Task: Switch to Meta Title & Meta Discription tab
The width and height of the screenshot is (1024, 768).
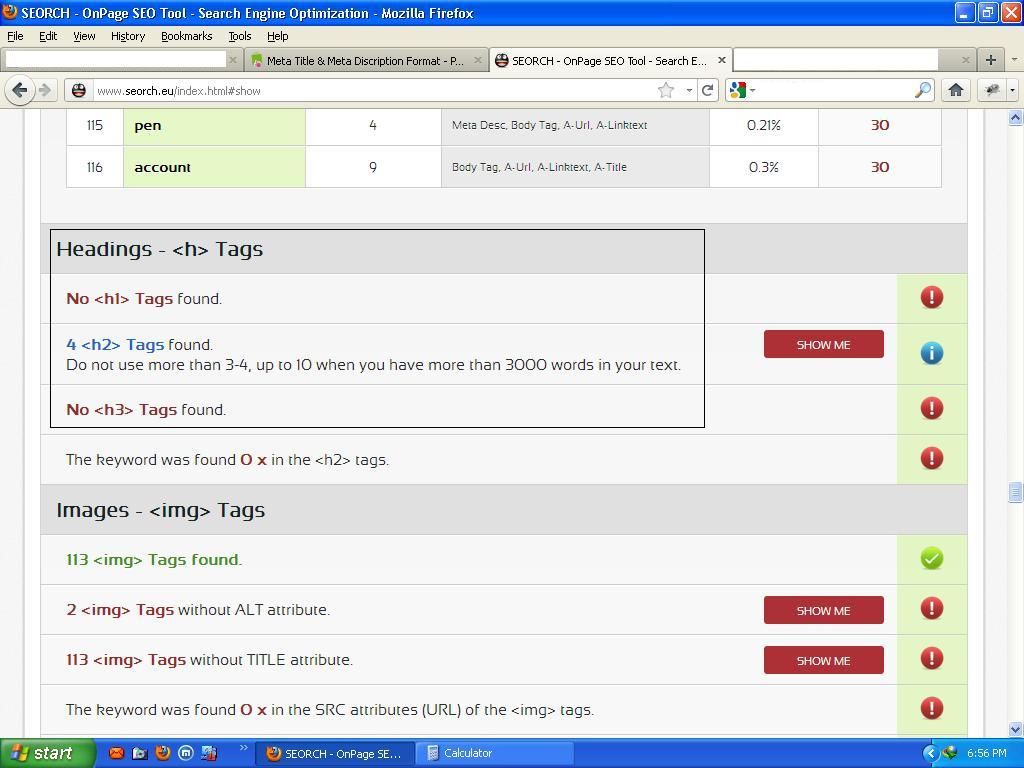Action: tap(364, 60)
